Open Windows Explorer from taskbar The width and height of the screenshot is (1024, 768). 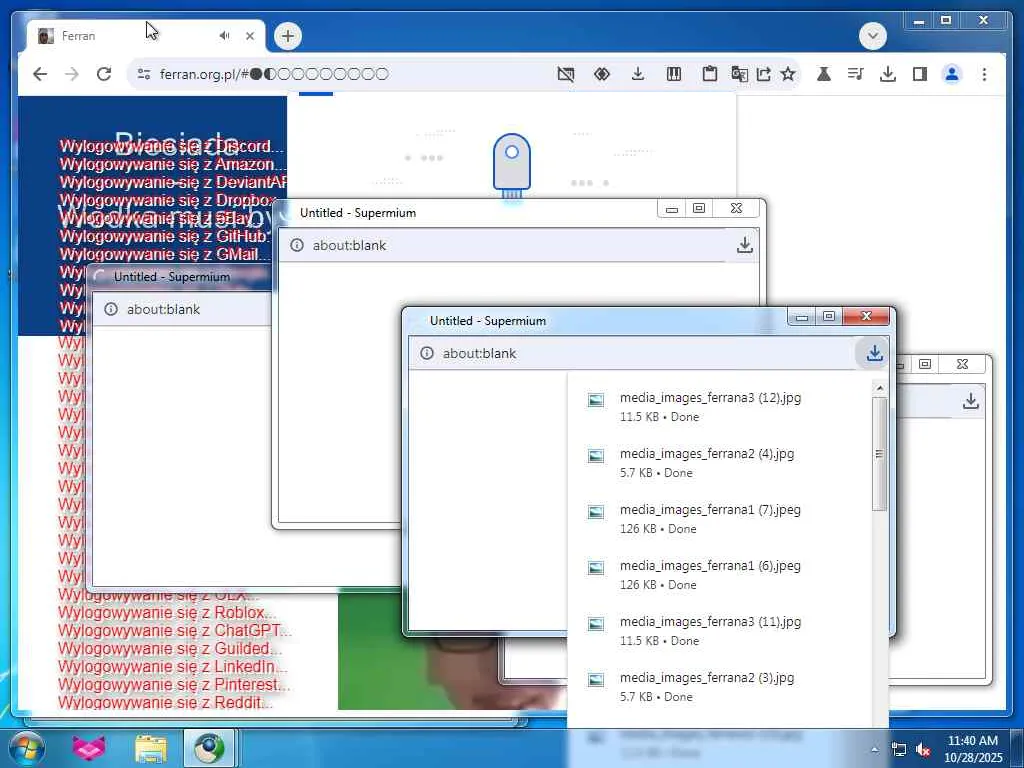150,748
